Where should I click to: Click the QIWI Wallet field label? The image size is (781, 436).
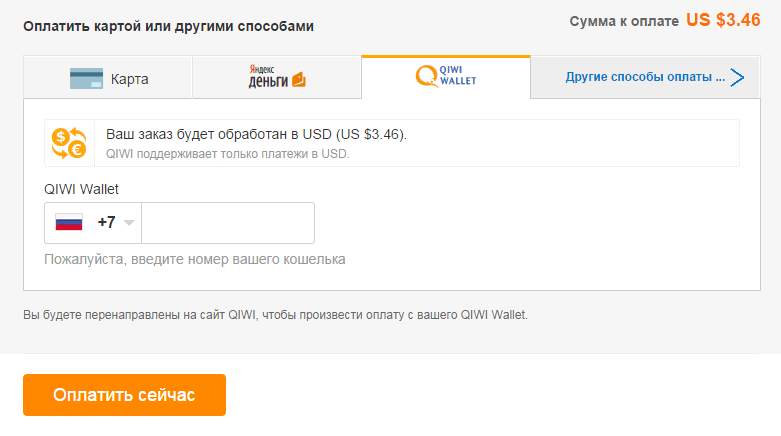pyautogui.click(x=81, y=189)
